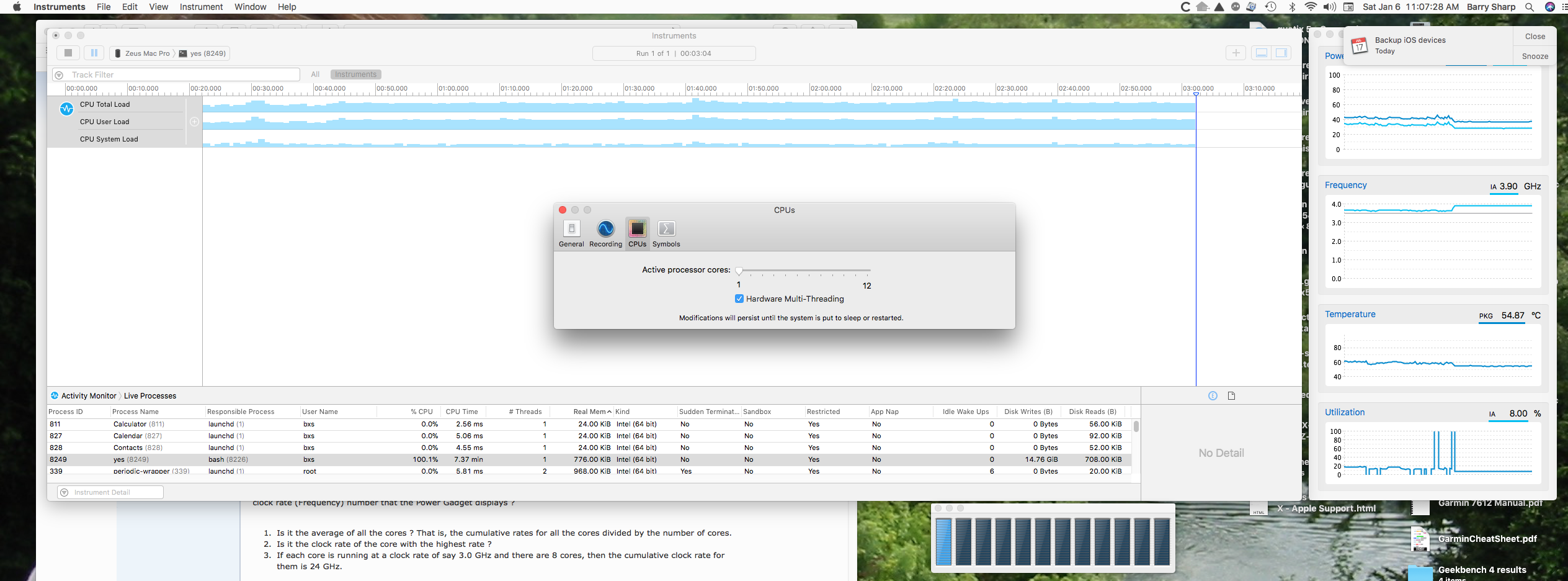This screenshot has height=581, width=1568.
Task: Click the Track Filter input field
Action: click(x=176, y=74)
